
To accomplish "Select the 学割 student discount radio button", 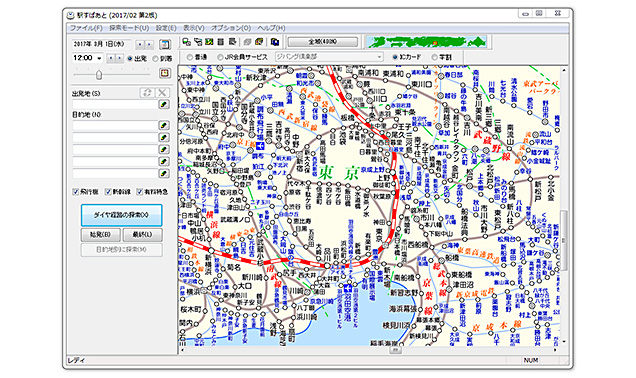I will 434,57.
